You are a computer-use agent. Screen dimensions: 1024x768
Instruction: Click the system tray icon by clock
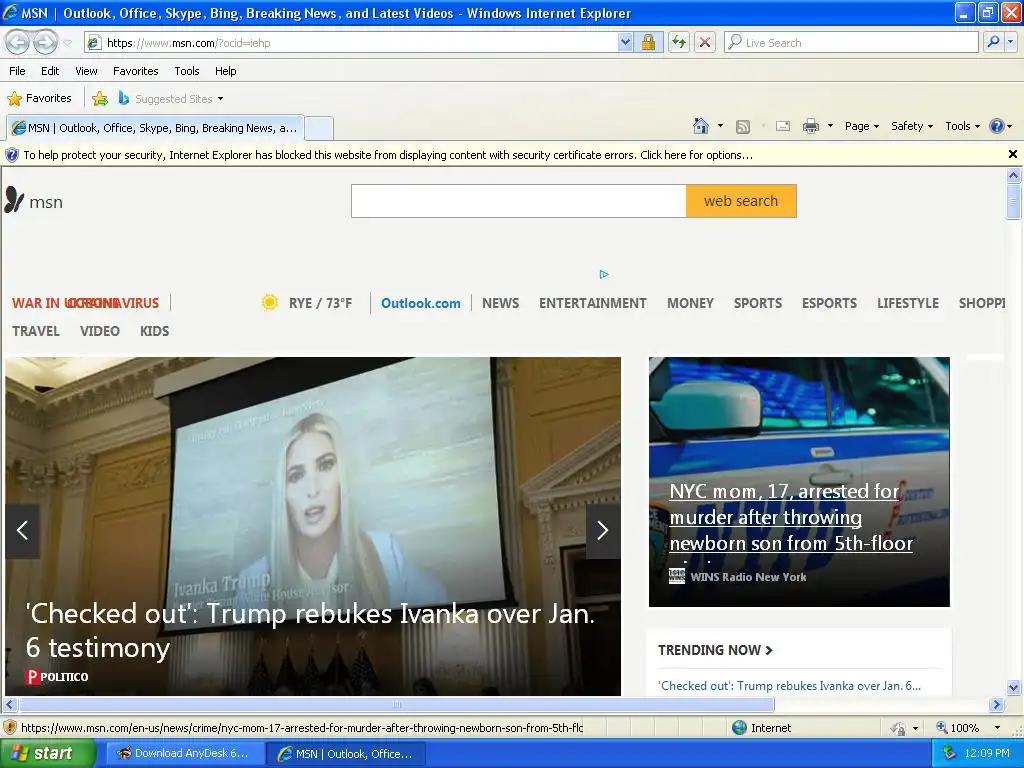pos(949,753)
